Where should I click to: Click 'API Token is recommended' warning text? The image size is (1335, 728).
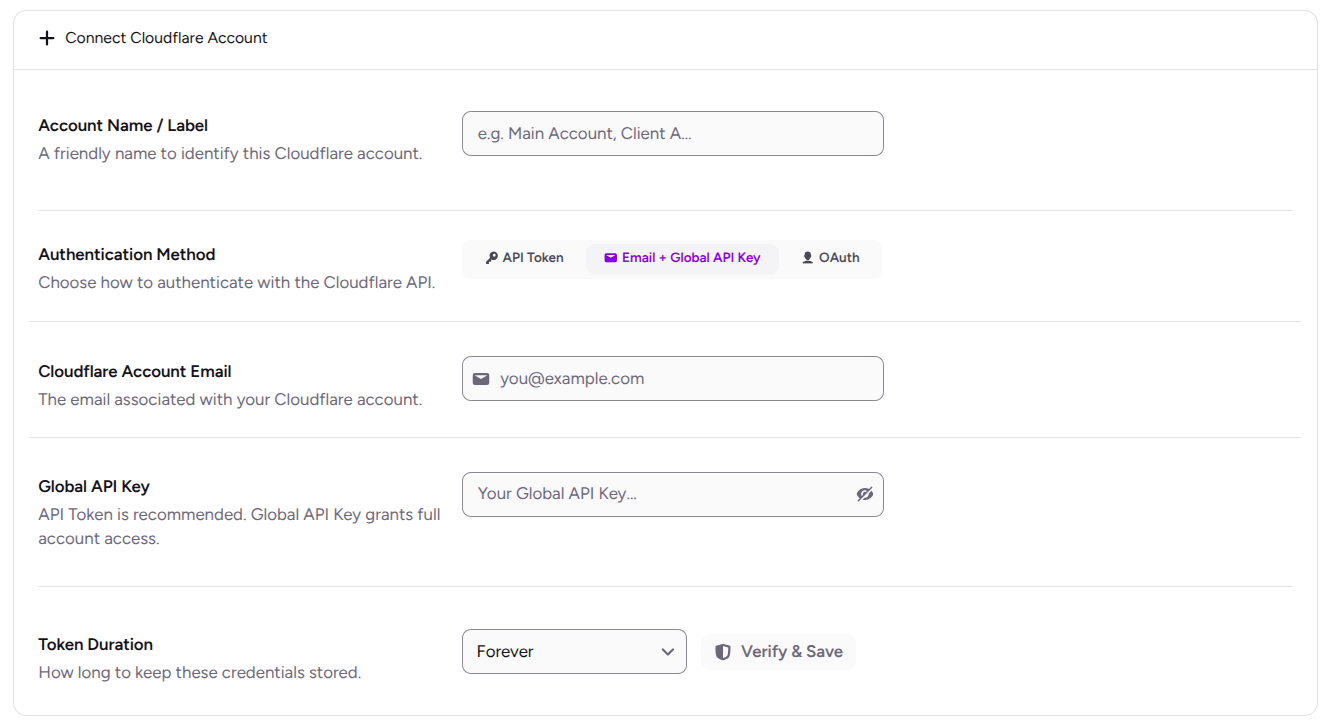(x=240, y=527)
